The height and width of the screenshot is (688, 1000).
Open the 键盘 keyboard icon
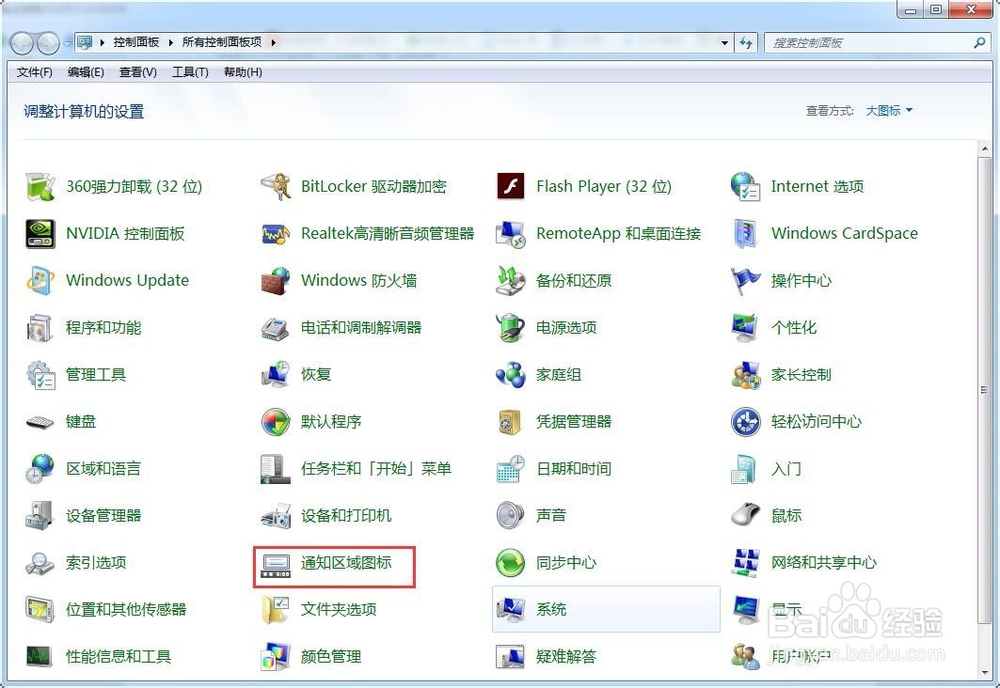click(x=40, y=422)
